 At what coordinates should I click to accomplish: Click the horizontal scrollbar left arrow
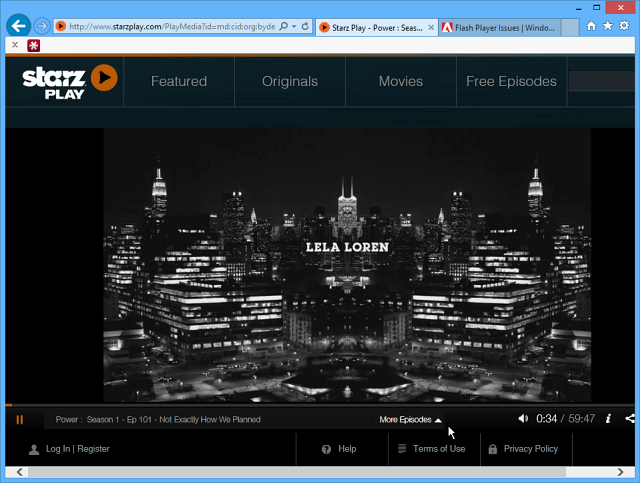[19, 472]
